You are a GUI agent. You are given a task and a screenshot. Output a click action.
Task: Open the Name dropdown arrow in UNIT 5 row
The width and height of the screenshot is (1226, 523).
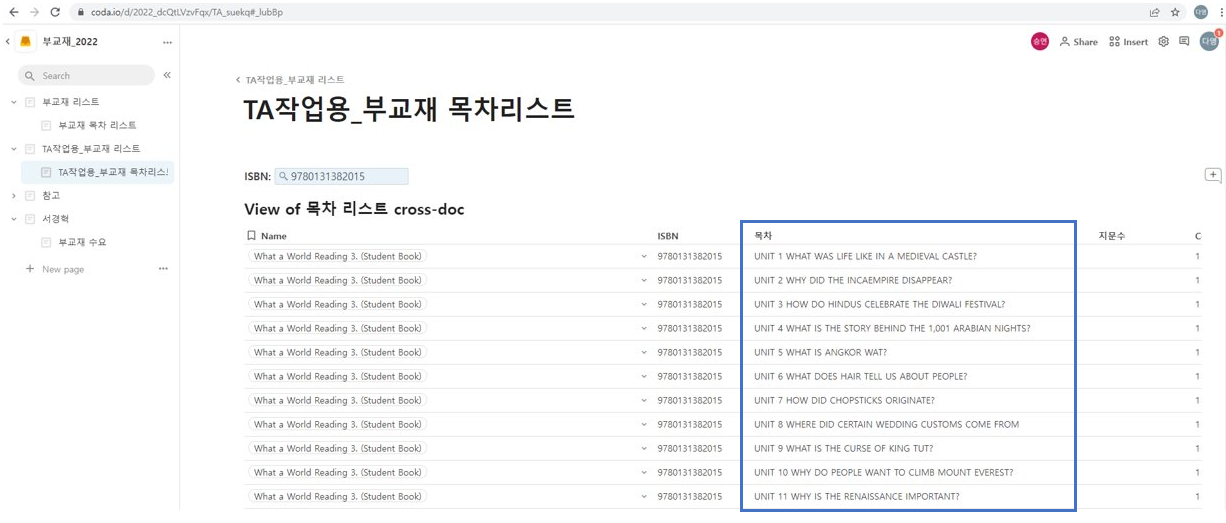[644, 352]
